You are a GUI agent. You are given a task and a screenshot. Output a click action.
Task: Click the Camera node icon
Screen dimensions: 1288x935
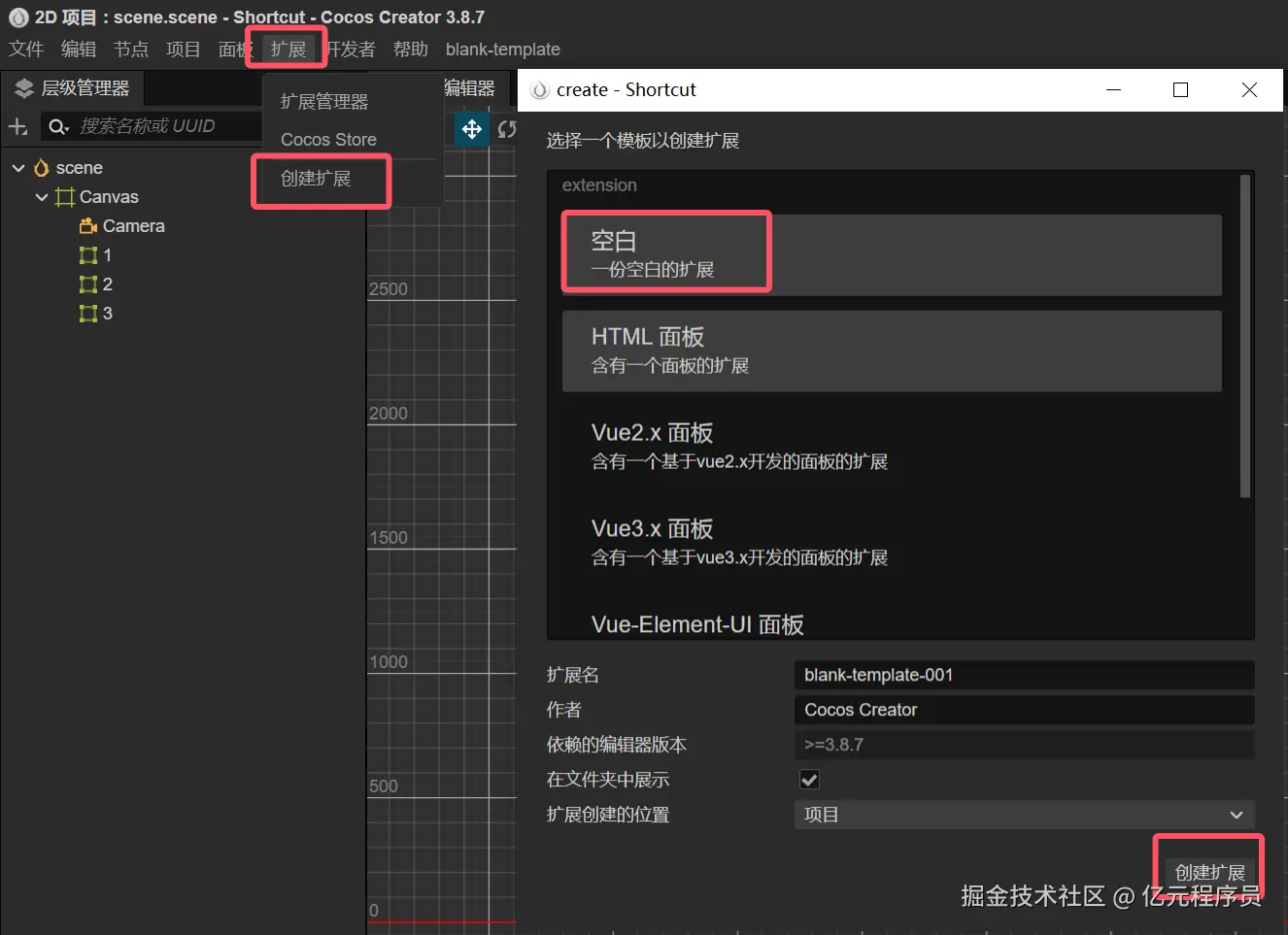pyautogui.click(x=88, y=226)
